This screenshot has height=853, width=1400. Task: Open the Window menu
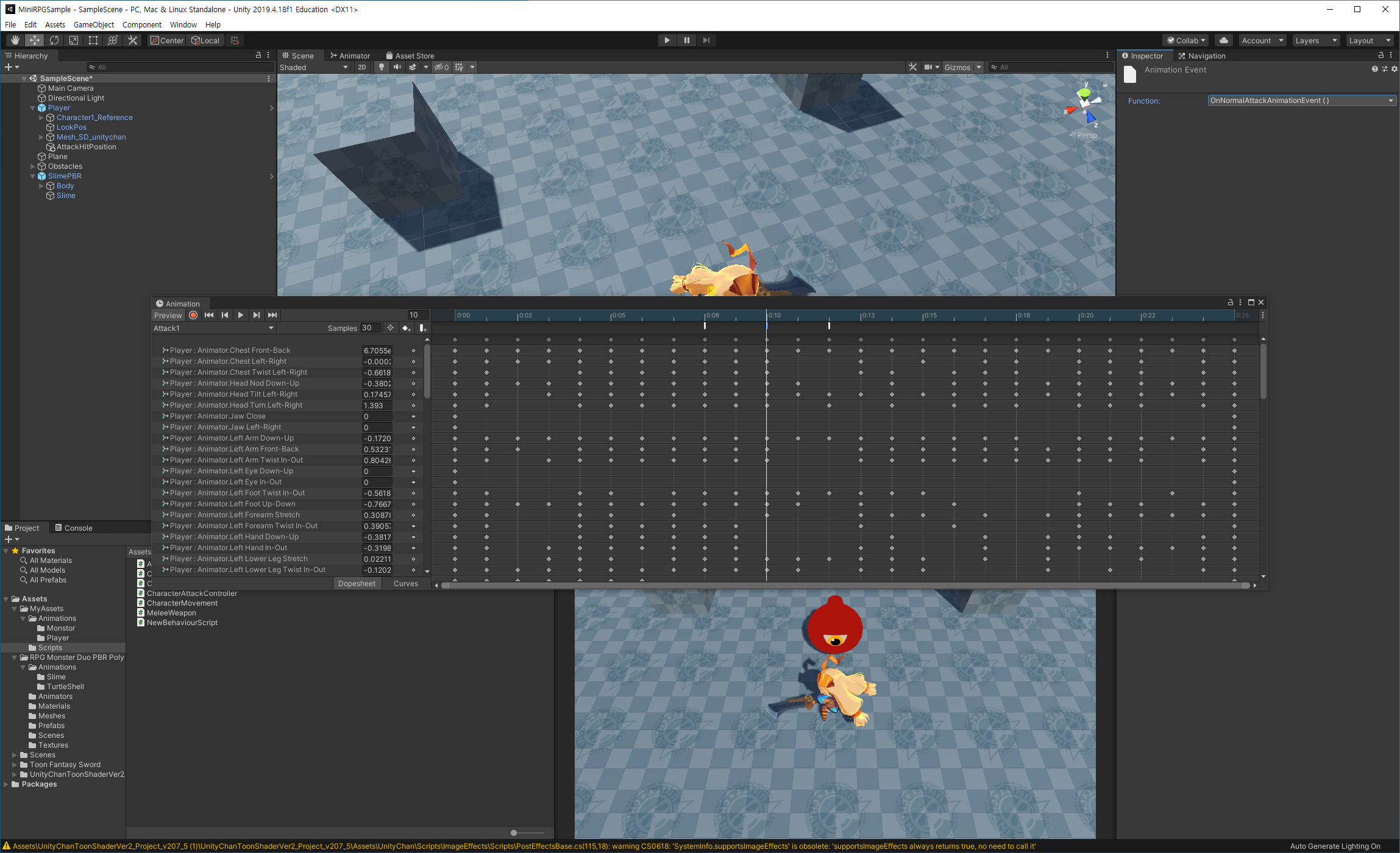[x=183, y=24]
